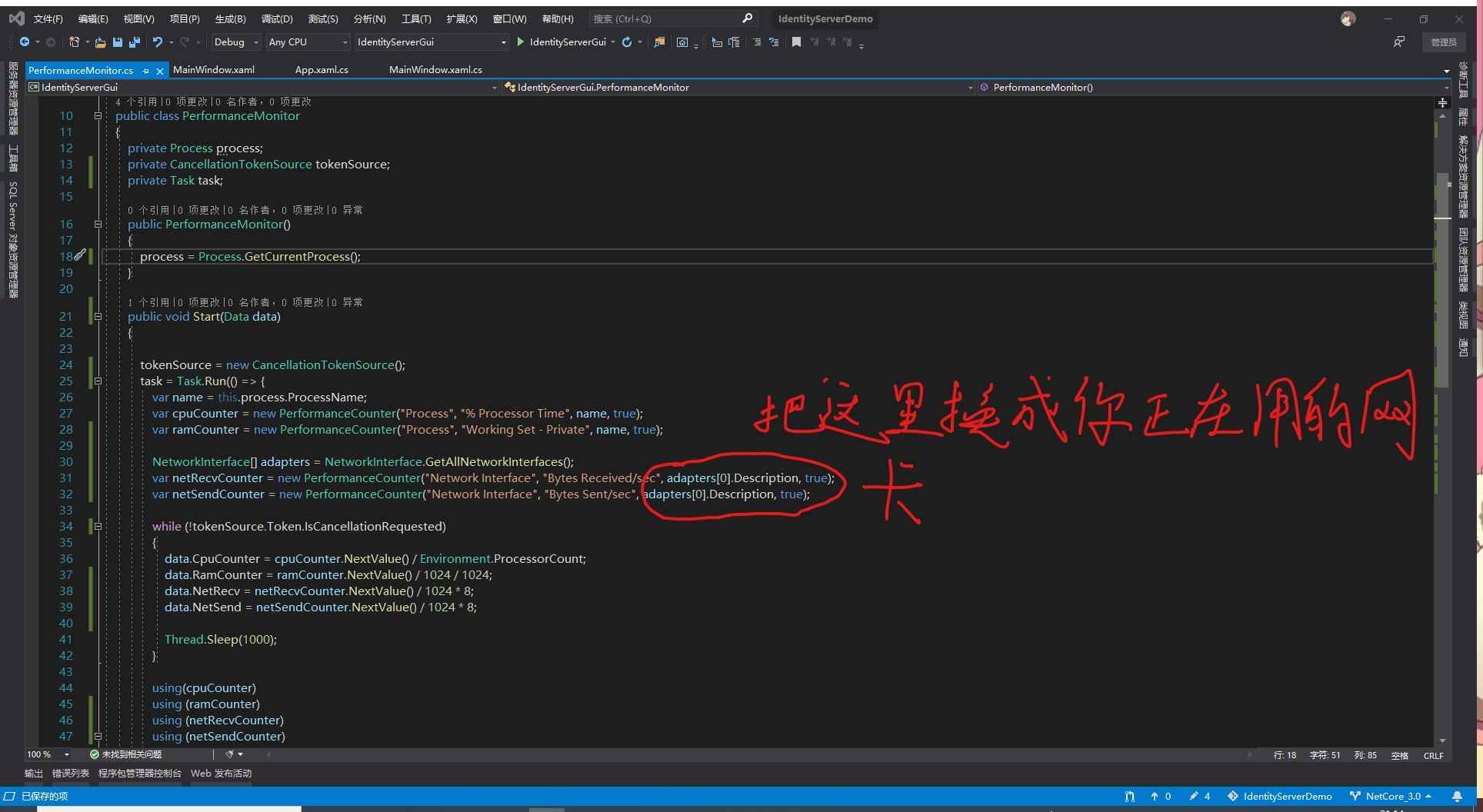
Task: Click the open file folder icon
Action: (x=100, y=42)
